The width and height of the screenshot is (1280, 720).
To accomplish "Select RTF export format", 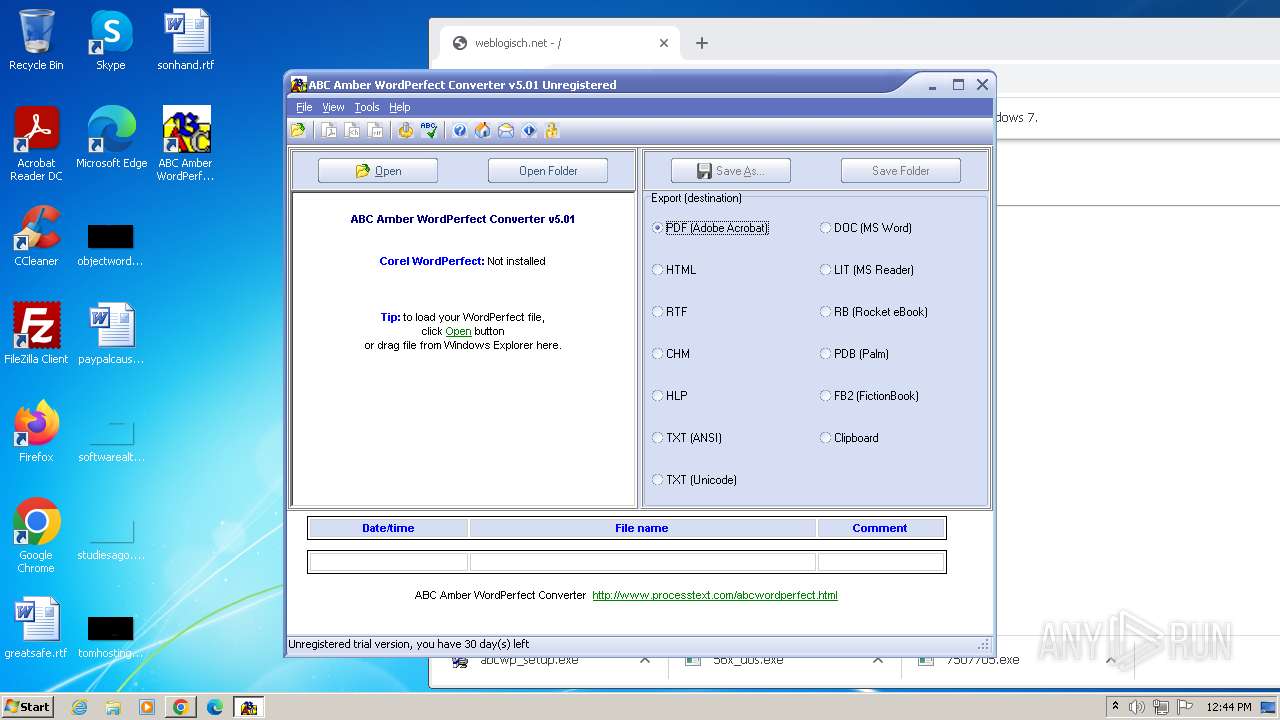I will tap(670, 312).
